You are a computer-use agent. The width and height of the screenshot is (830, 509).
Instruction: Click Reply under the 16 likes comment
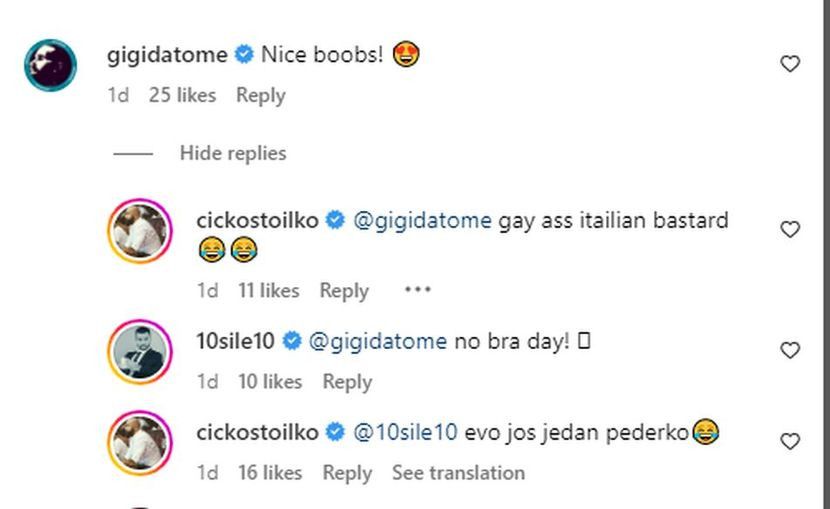click(x=347, y=472)
